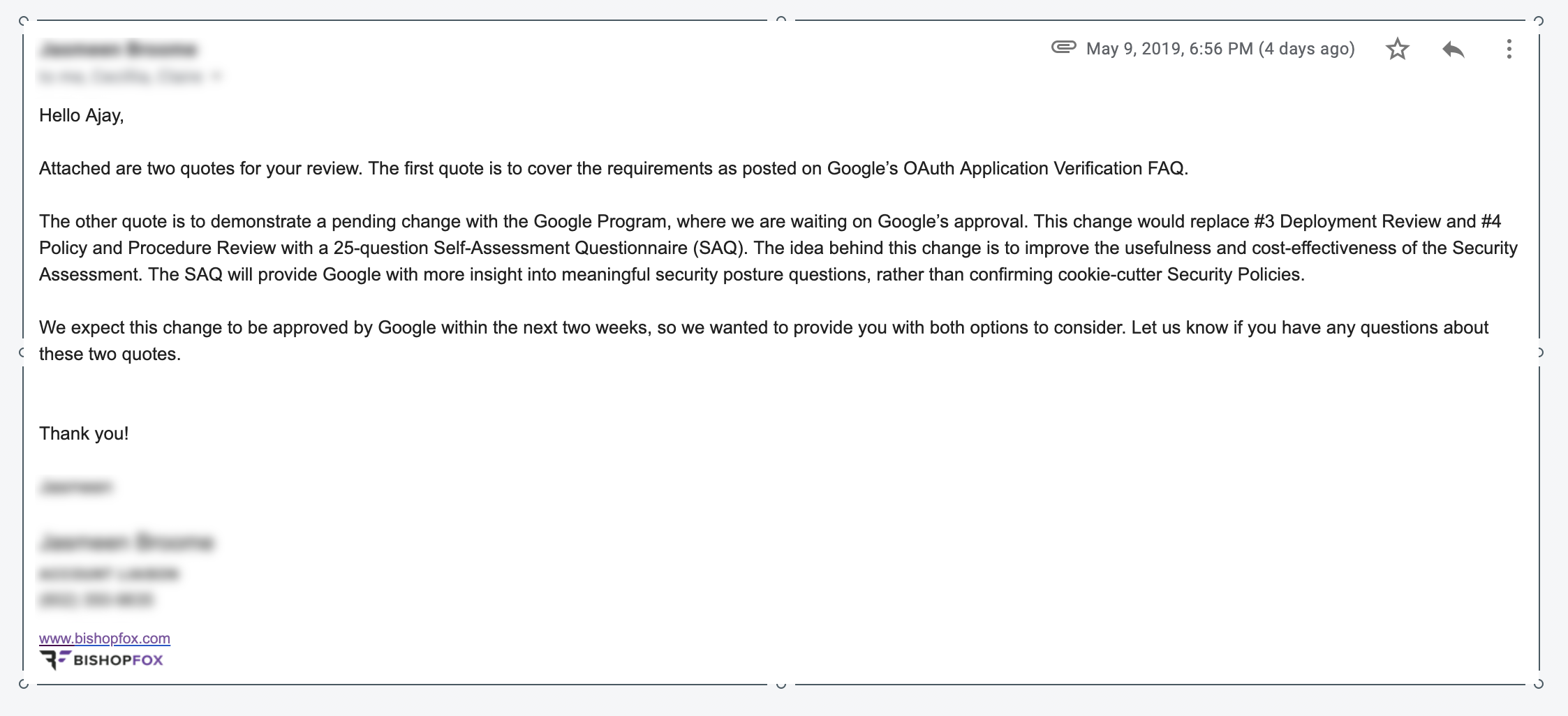The image size is (1568, 716).
Task: Click the bottom-center selection handle
Action: coord(781,685)
